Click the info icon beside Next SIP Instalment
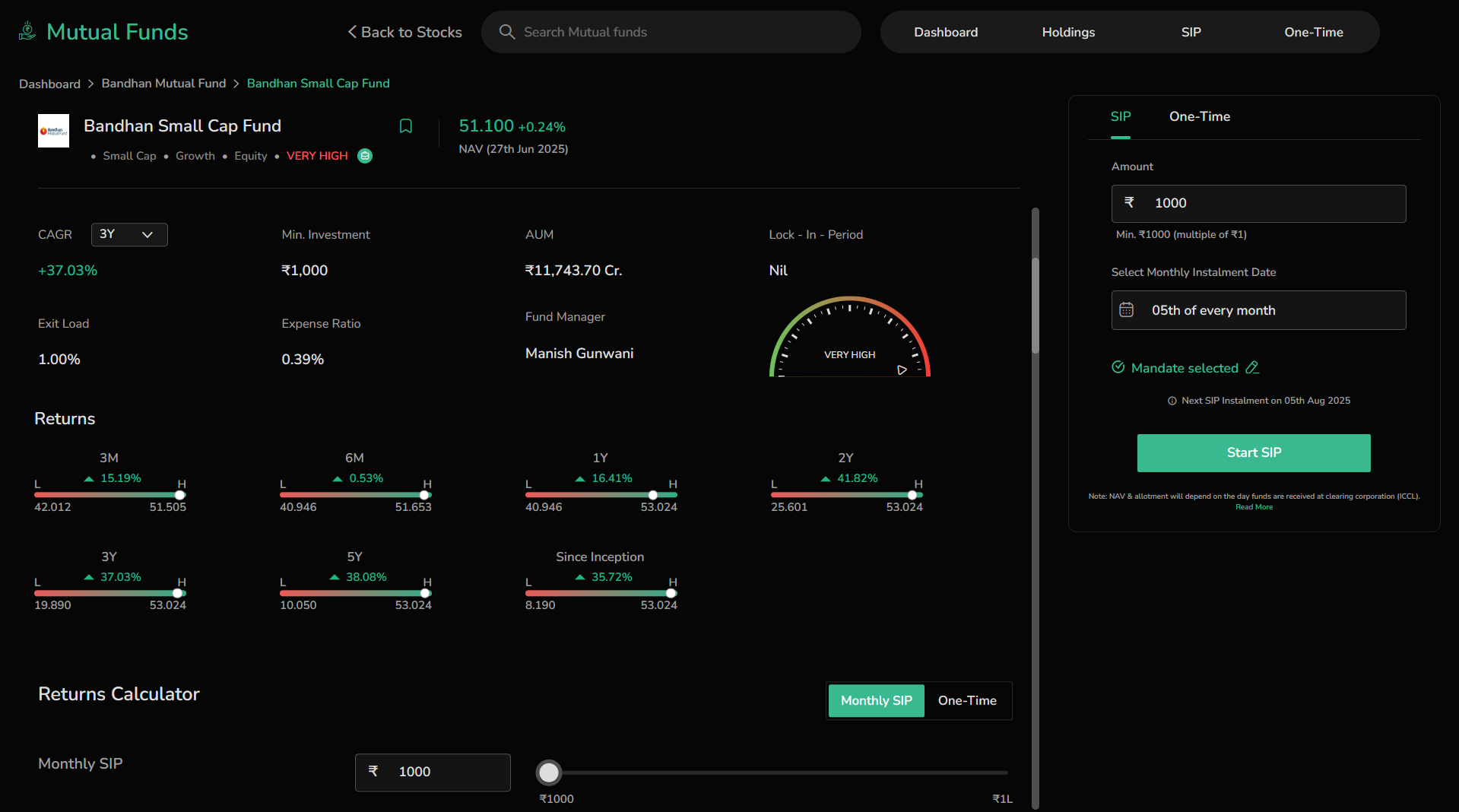Image resolution: width=1459 pixels, height=812 pixels. (1172, 401)
